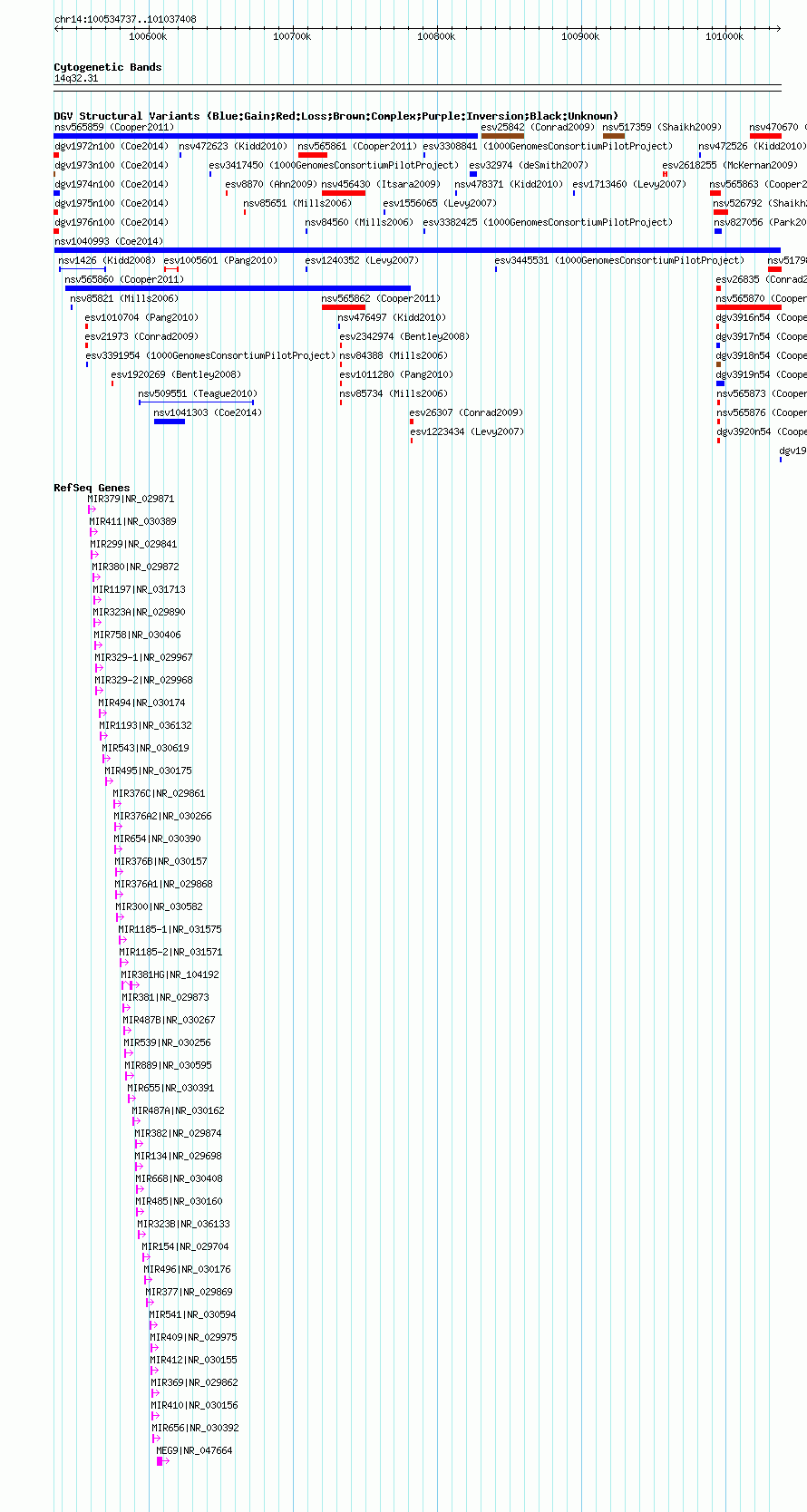Click gene MIR134|NR_029698 label
Viewport: 807px width, 1512px height.
[x=178, y=1156]
